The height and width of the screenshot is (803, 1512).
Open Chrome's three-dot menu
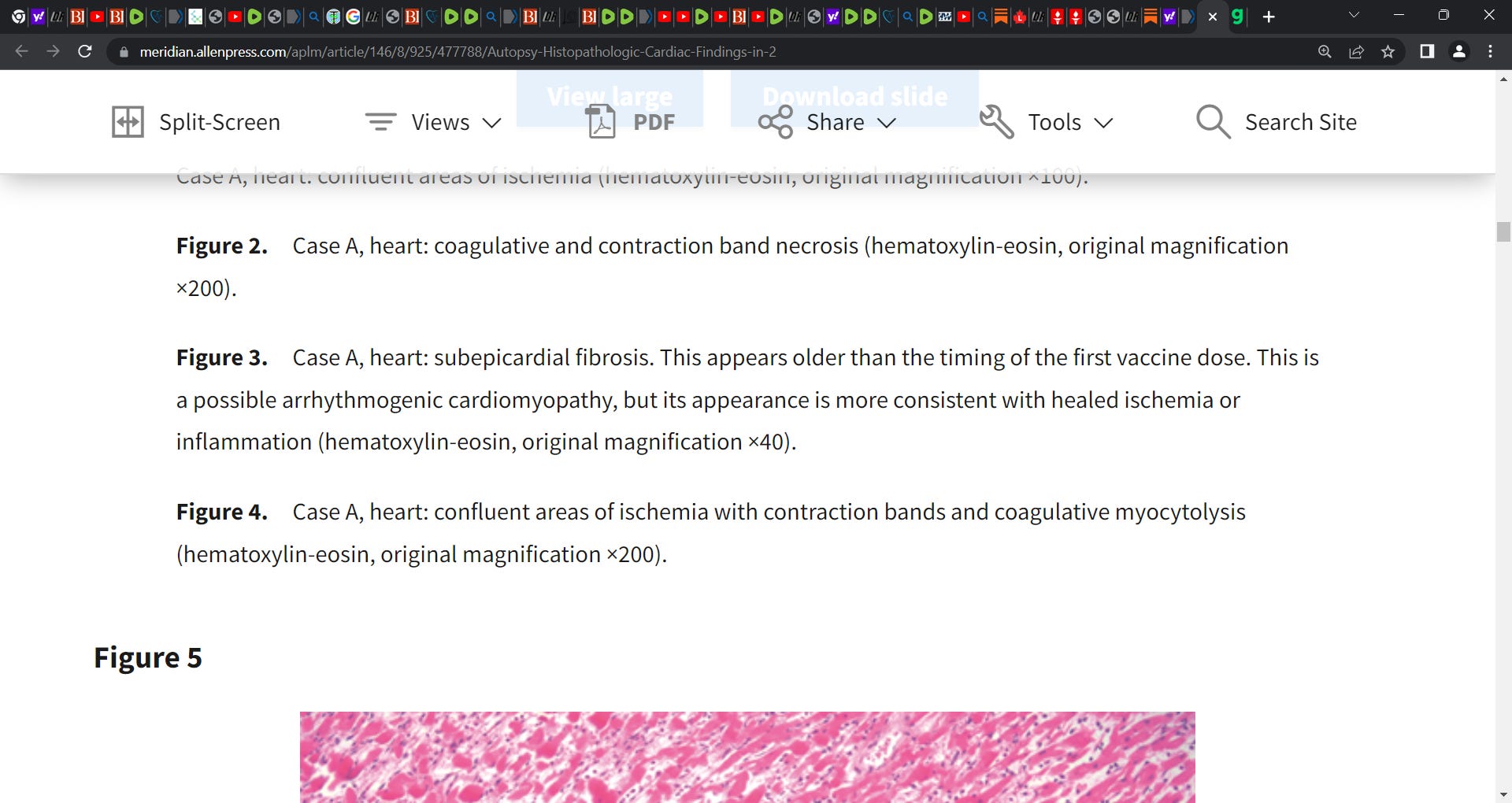1490,51
